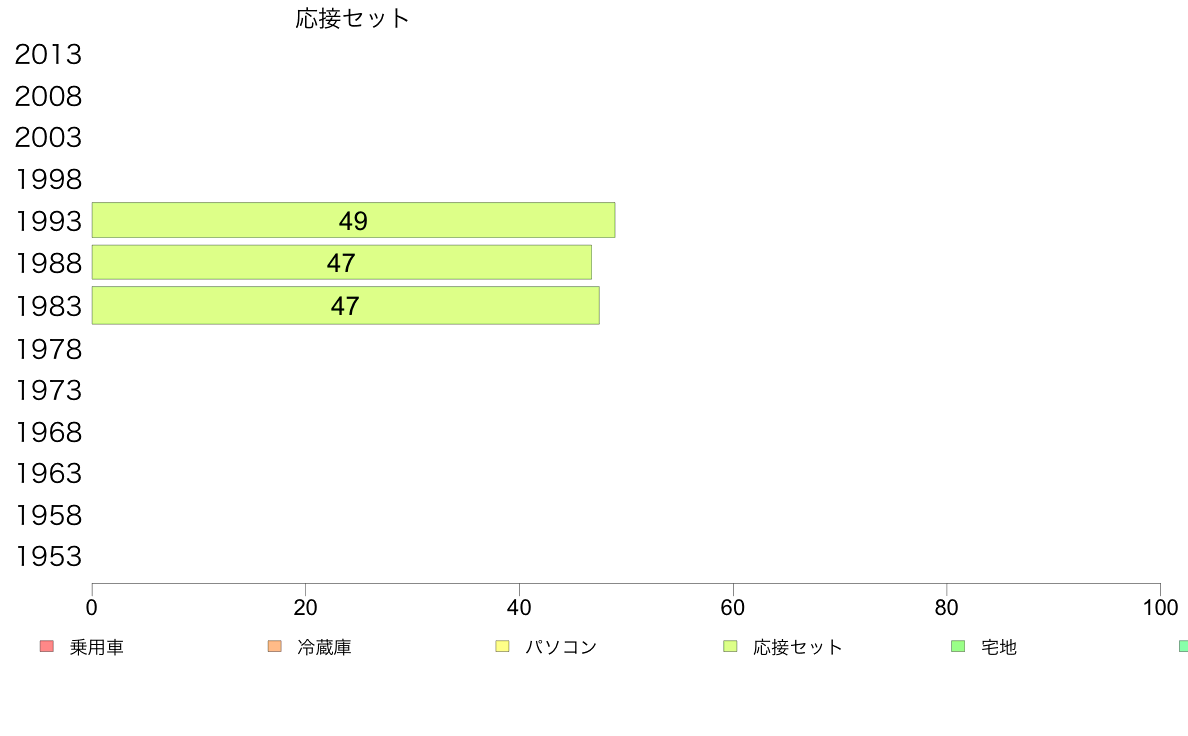Screen dimensions: 1188x736
Task: Click the green 宅地 legend swatch
Action: point(958,646)
